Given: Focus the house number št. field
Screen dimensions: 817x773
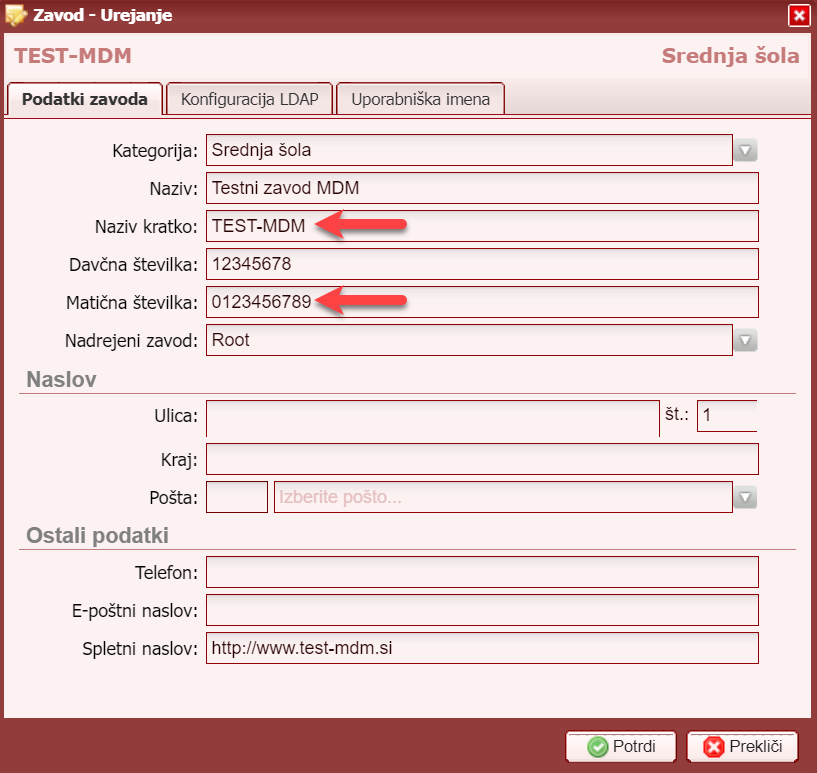Looking at the screenshot, I should tap(726, 414).
